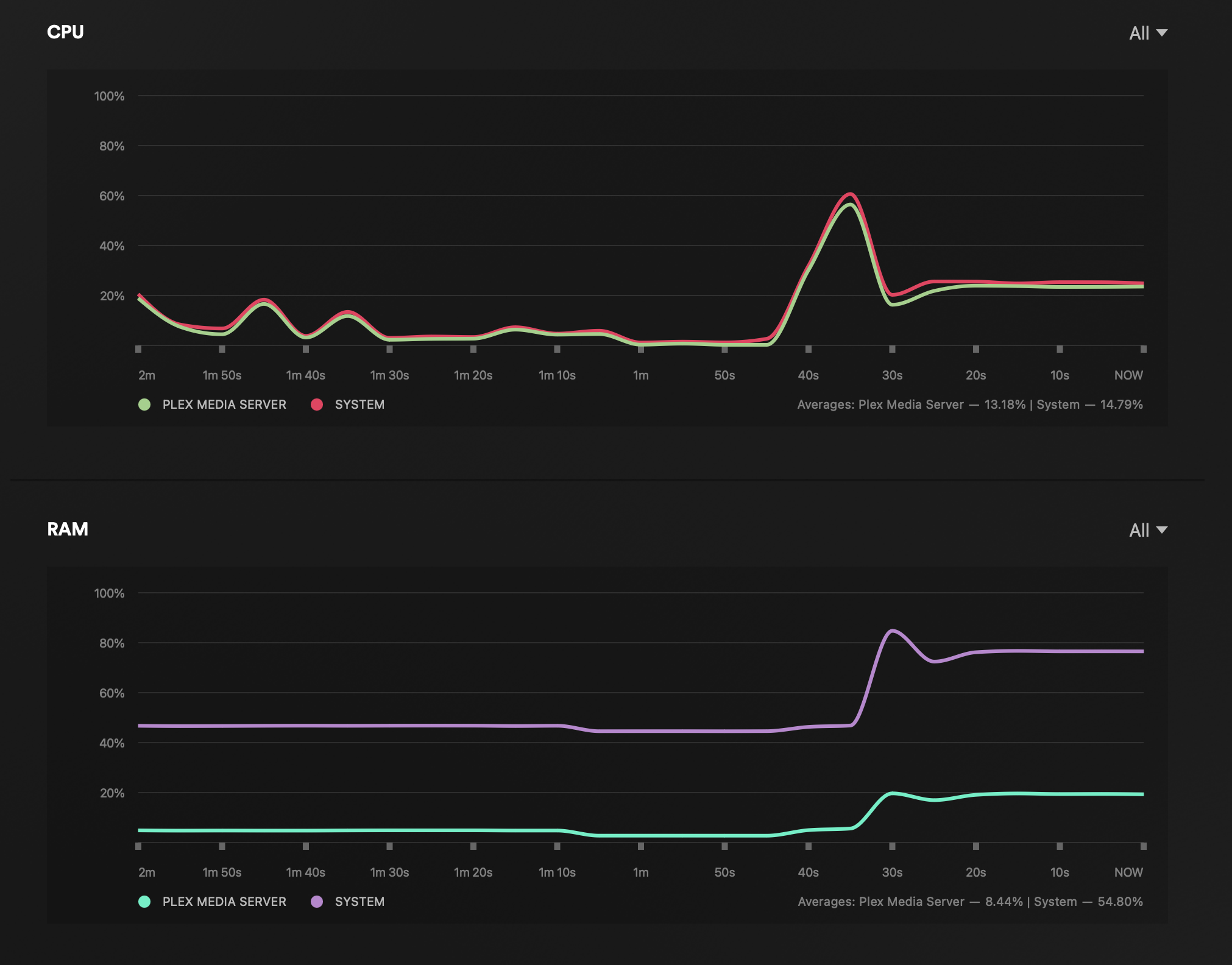Toggle System series in CPU legend
The height and width of the screenshot is (965, 1232).
[359, 405]
